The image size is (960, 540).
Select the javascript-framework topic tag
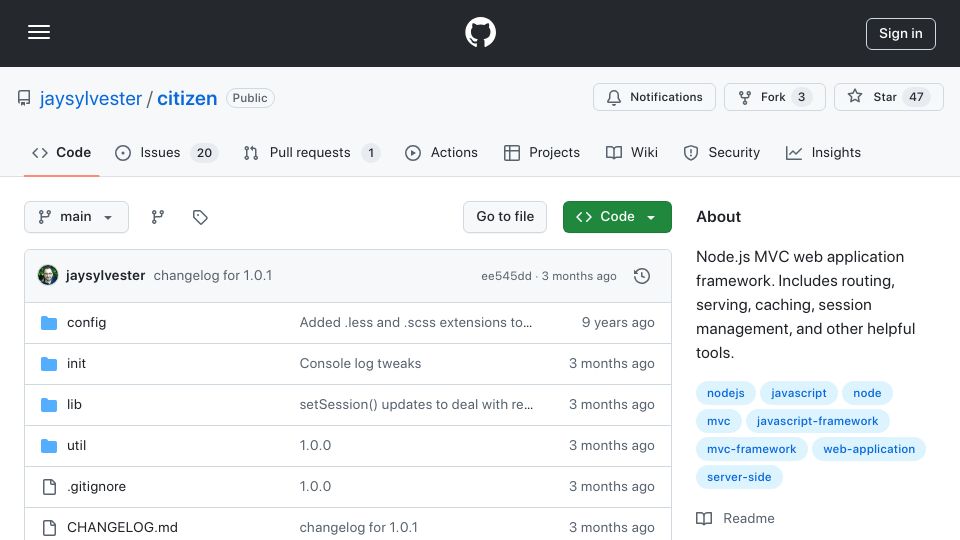click(x=817, y=421)
